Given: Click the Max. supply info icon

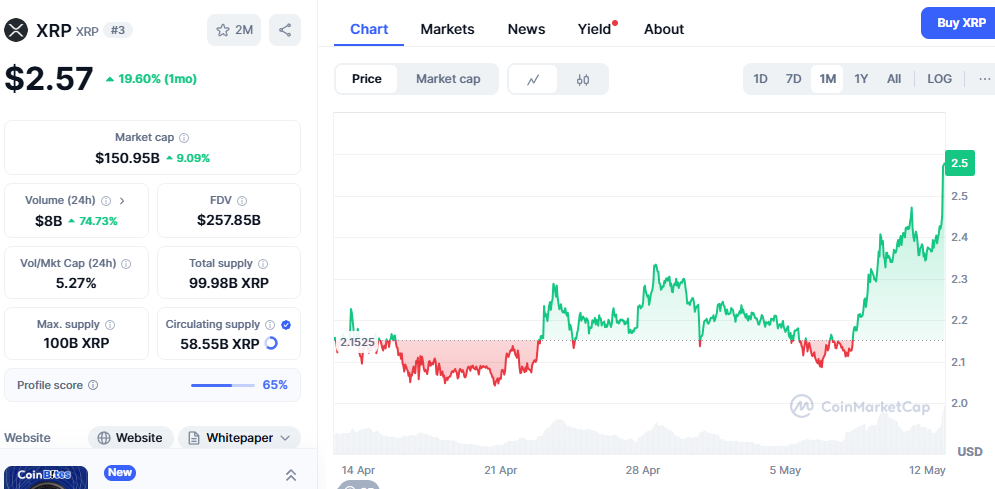Looking at the screenshot, I should [110, 325].
